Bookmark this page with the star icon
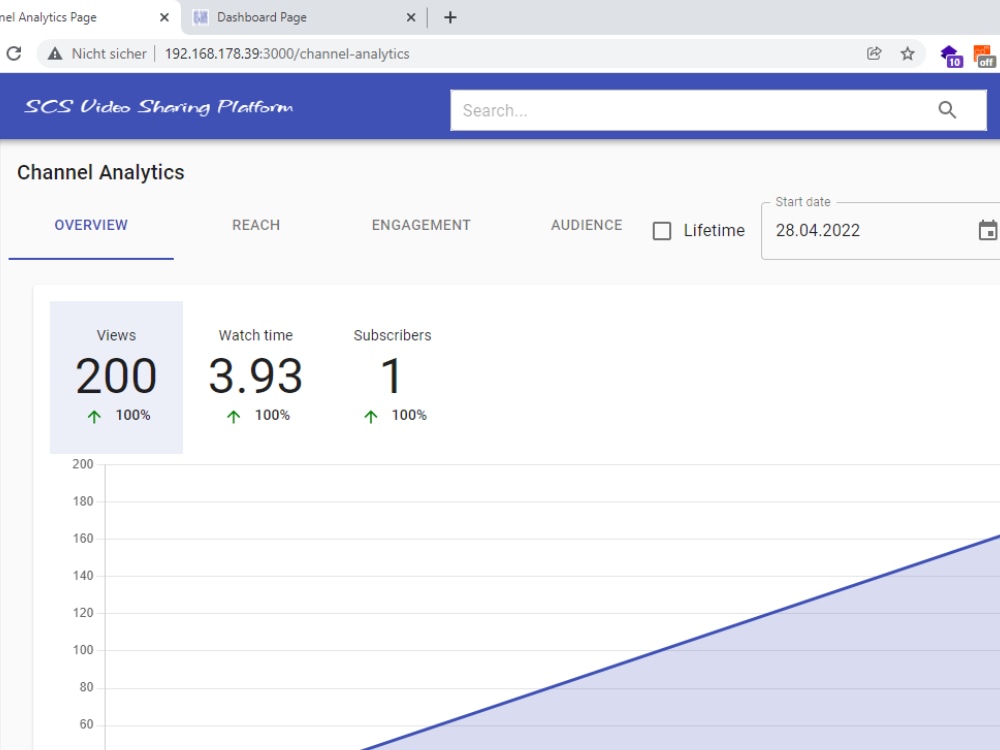Viewport: 1000px width, 750px height. pyautogui.click(x=908, y=54)
